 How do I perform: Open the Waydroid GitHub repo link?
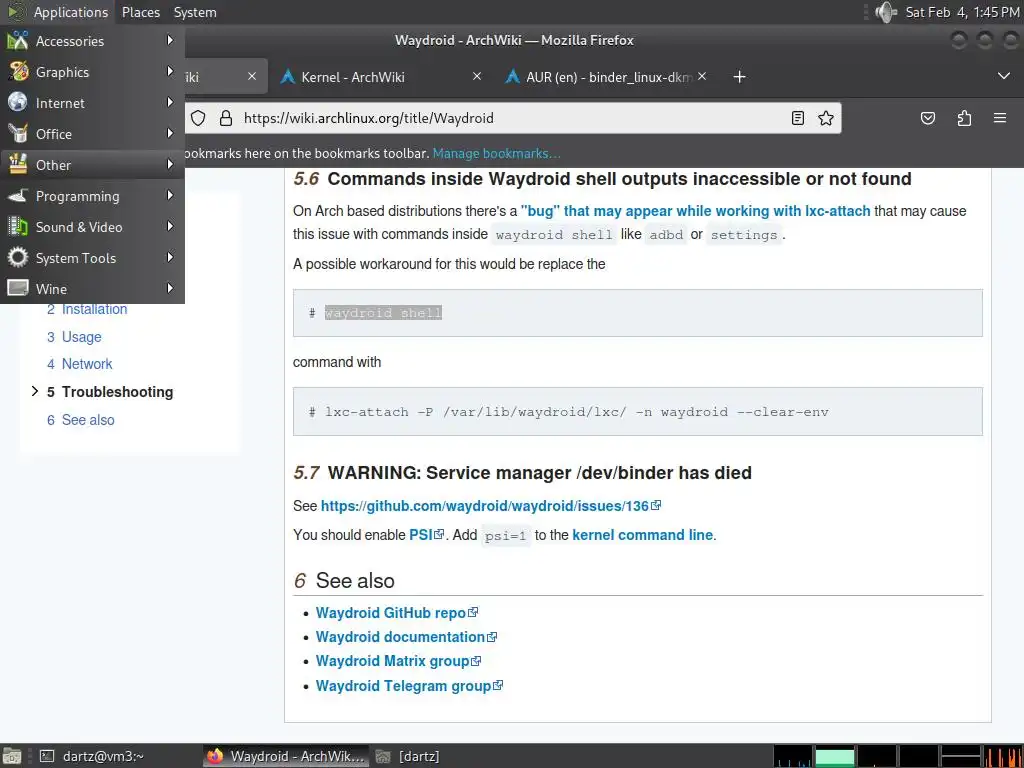coord(396,613)
